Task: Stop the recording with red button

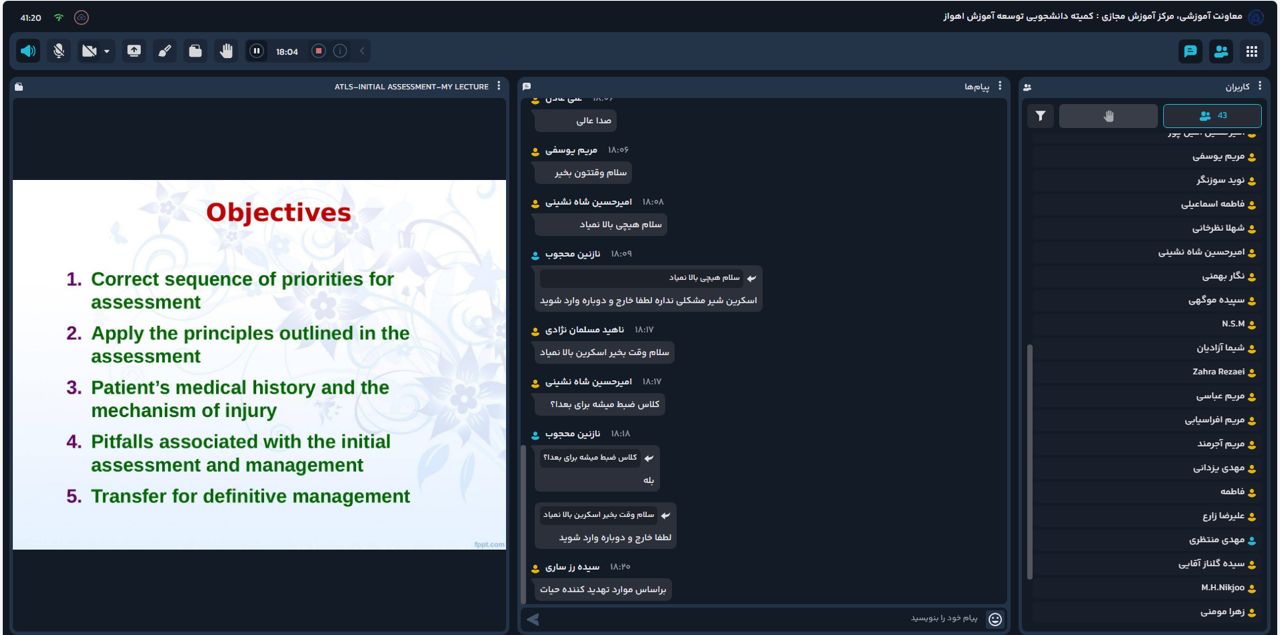Action: click(319, 51)
